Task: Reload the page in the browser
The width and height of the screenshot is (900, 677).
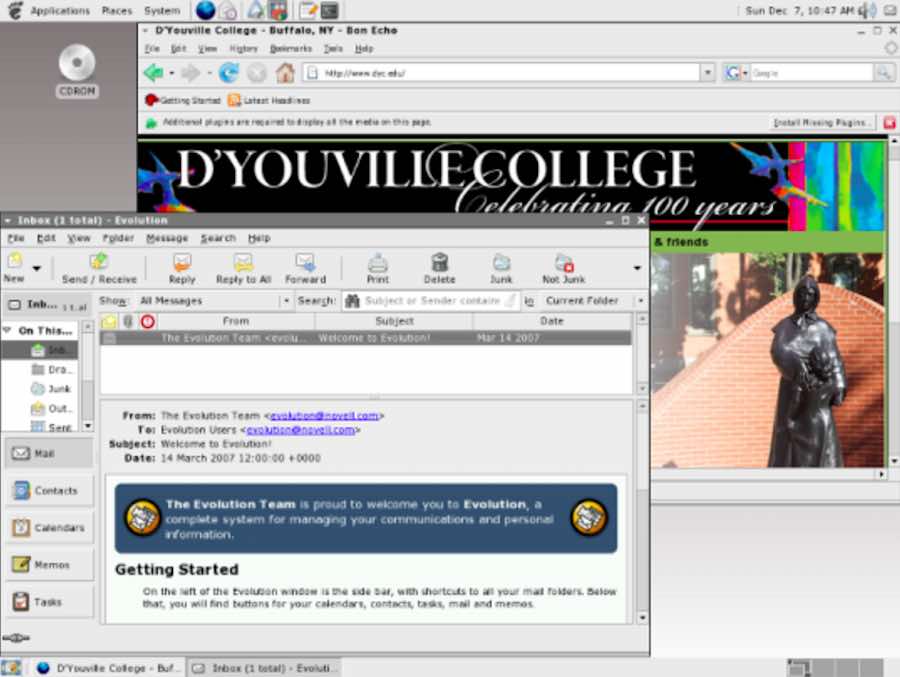Action: click(229, 73)
